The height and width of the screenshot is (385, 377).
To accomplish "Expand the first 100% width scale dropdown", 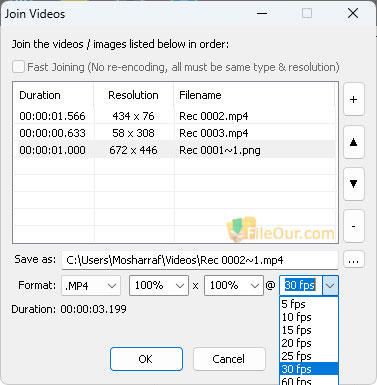I will click(x=159, y=286).
